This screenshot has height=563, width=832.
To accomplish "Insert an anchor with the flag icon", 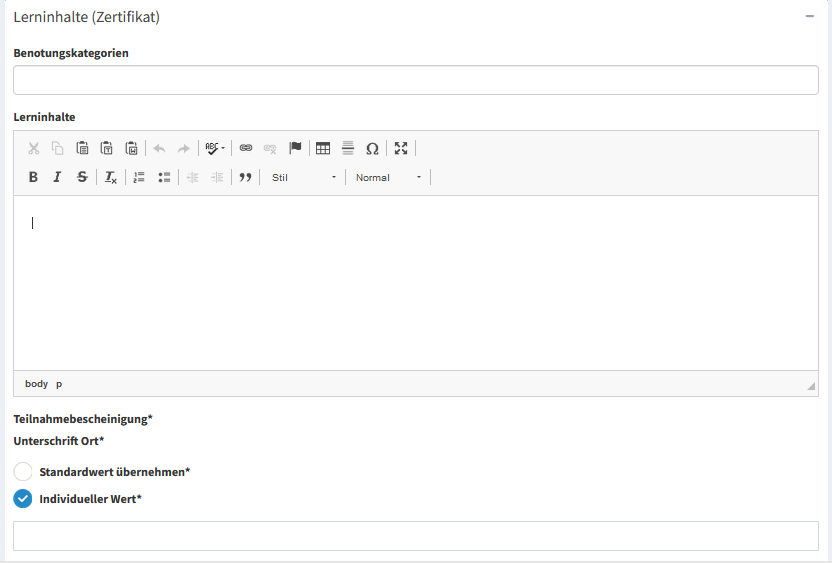I will tap(295, 148).
